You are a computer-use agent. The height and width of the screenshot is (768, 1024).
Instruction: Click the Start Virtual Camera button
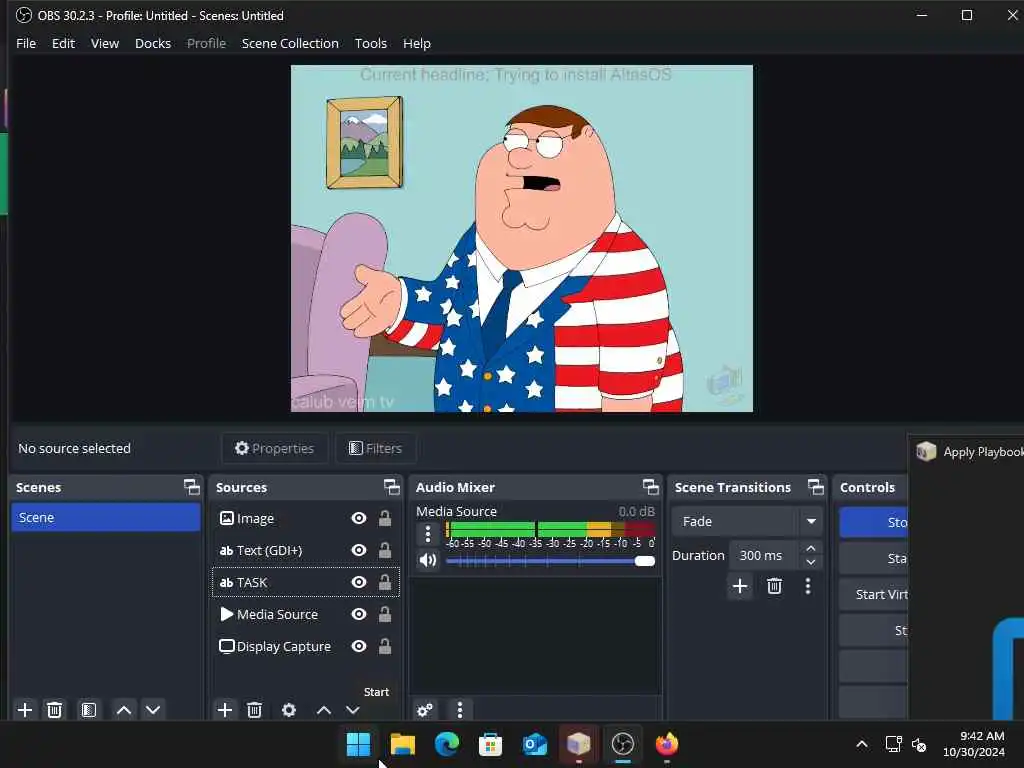tap(874, 594)
